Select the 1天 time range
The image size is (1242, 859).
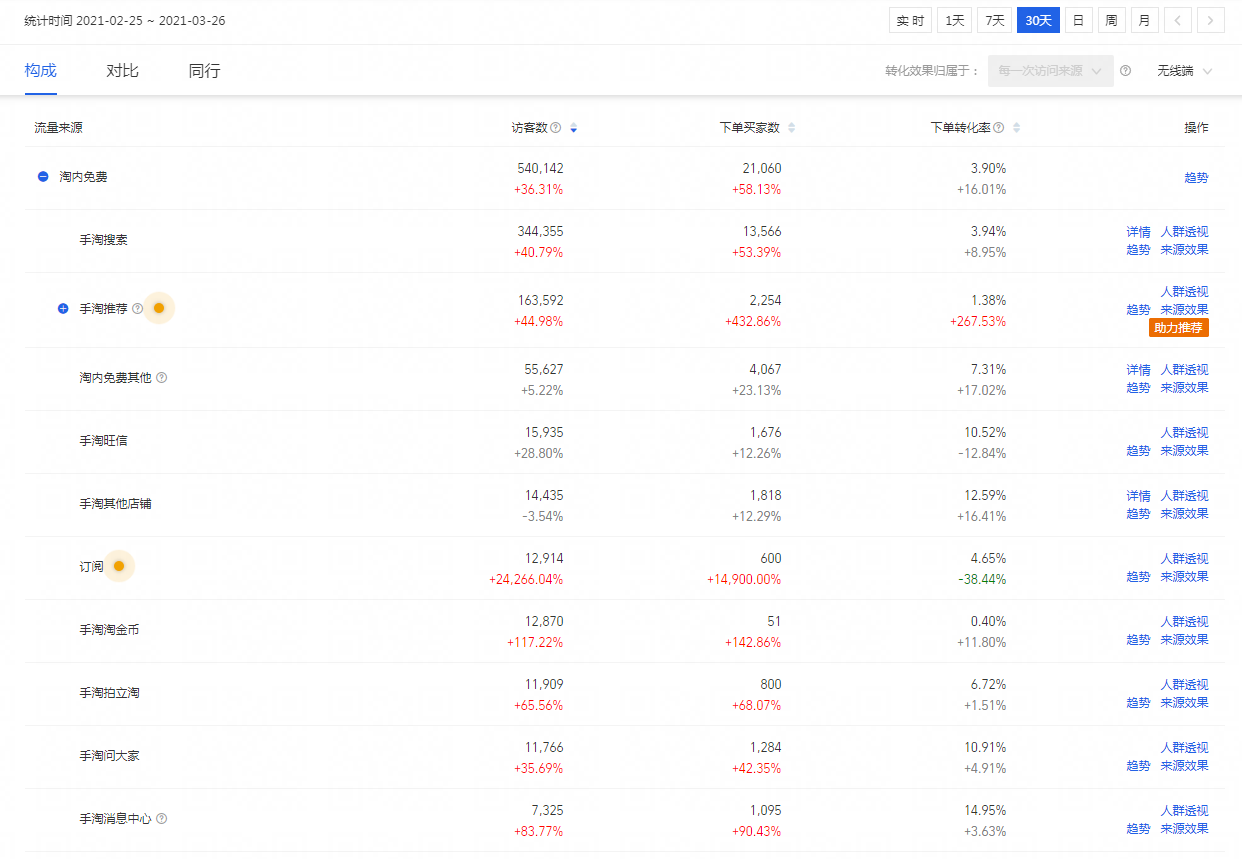(x=955, y=20)
